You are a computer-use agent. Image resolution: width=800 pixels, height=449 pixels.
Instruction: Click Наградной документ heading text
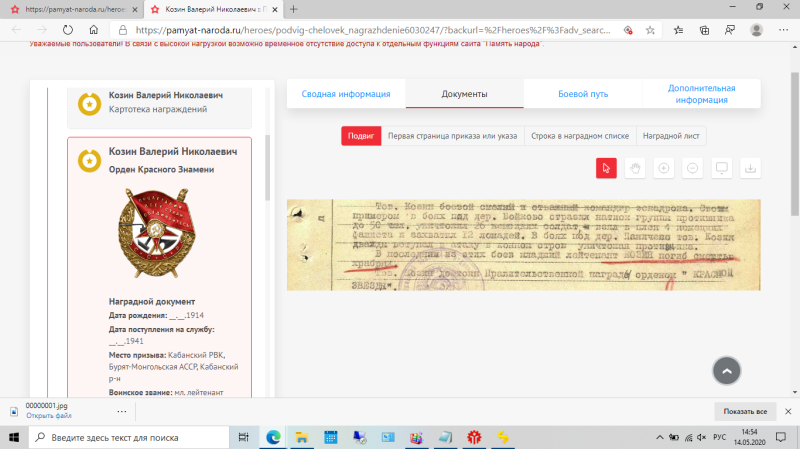click(152, 302)
